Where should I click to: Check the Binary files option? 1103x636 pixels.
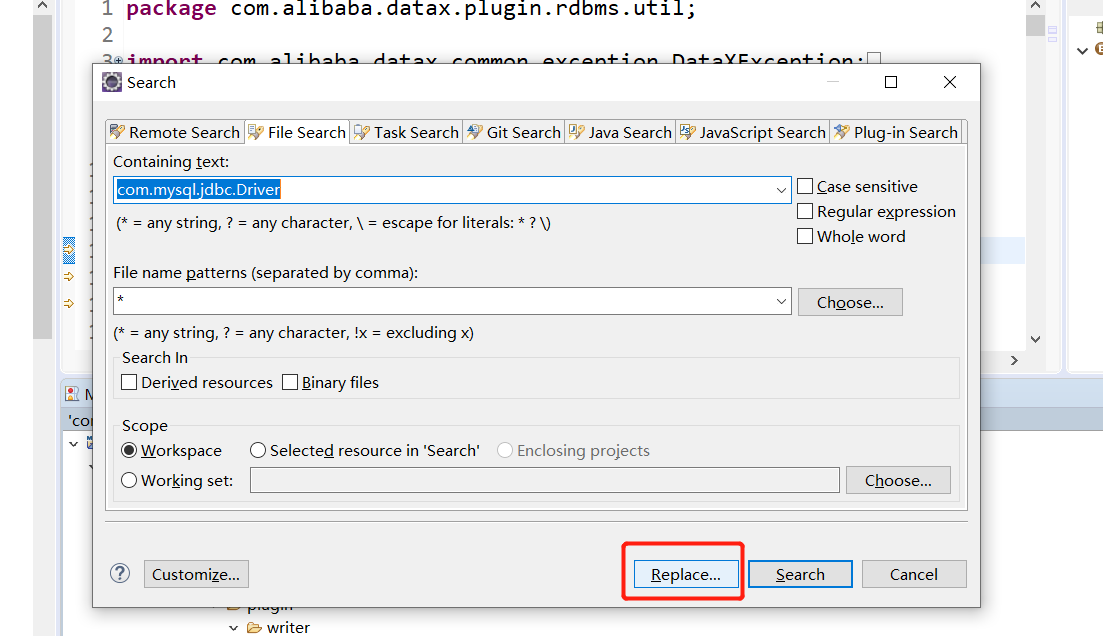288,382
